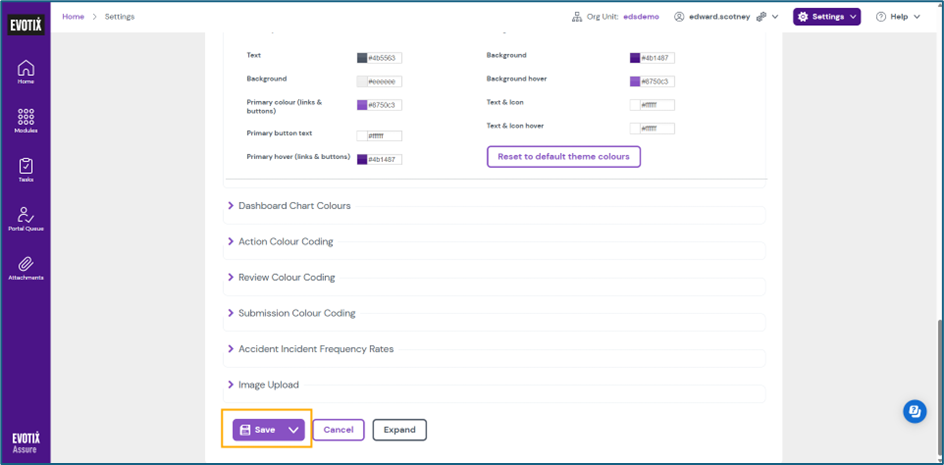The image size is (944, 465).
Task: Expand Dashboard Chart Colours section
Action: (x=294, y=206)
